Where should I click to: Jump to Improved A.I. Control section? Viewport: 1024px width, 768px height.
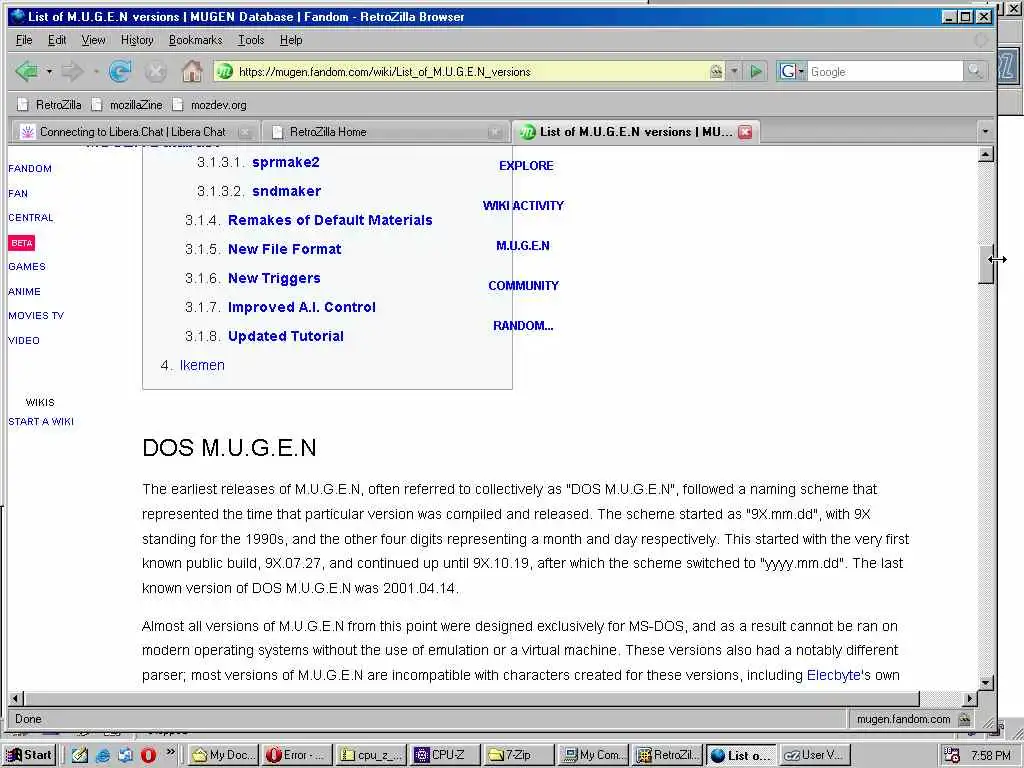click(301, 307)
